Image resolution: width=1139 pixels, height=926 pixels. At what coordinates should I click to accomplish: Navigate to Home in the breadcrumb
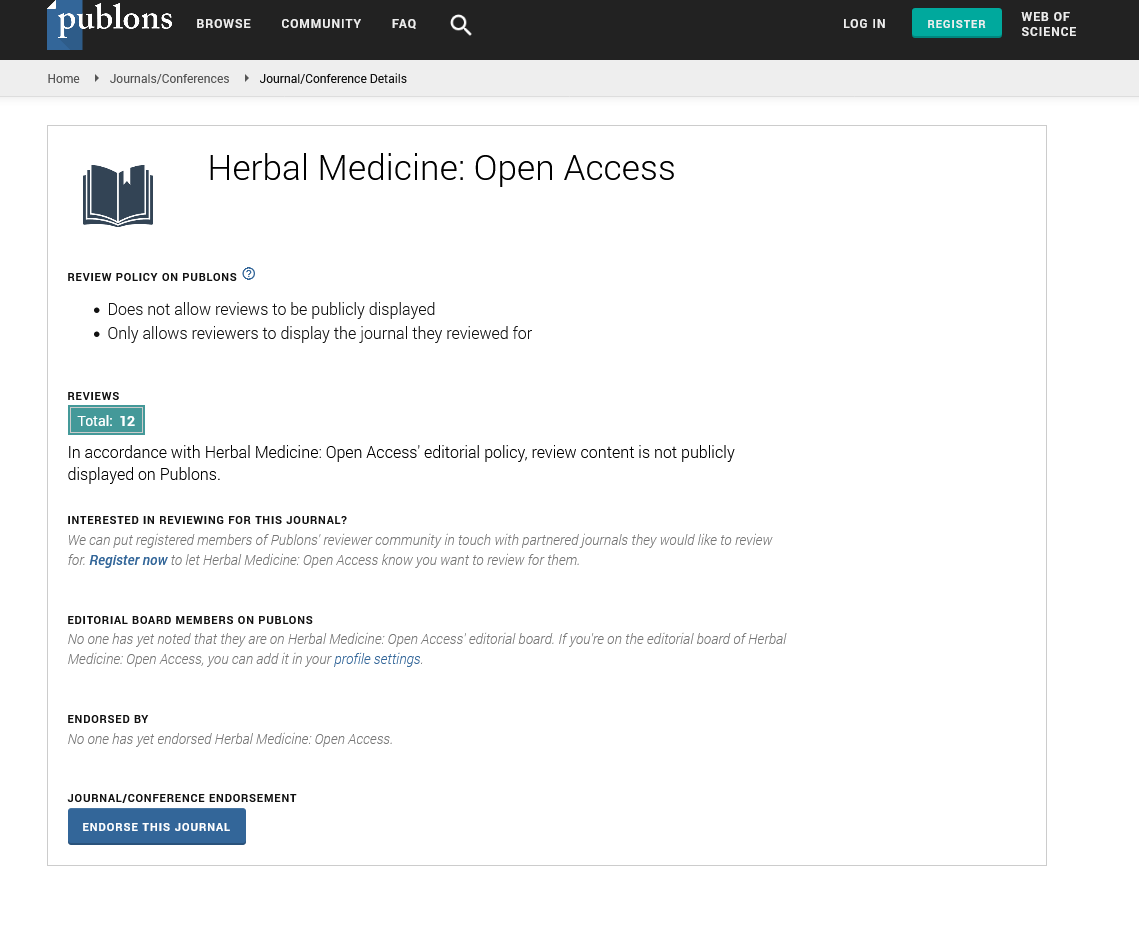coord(63,79)
